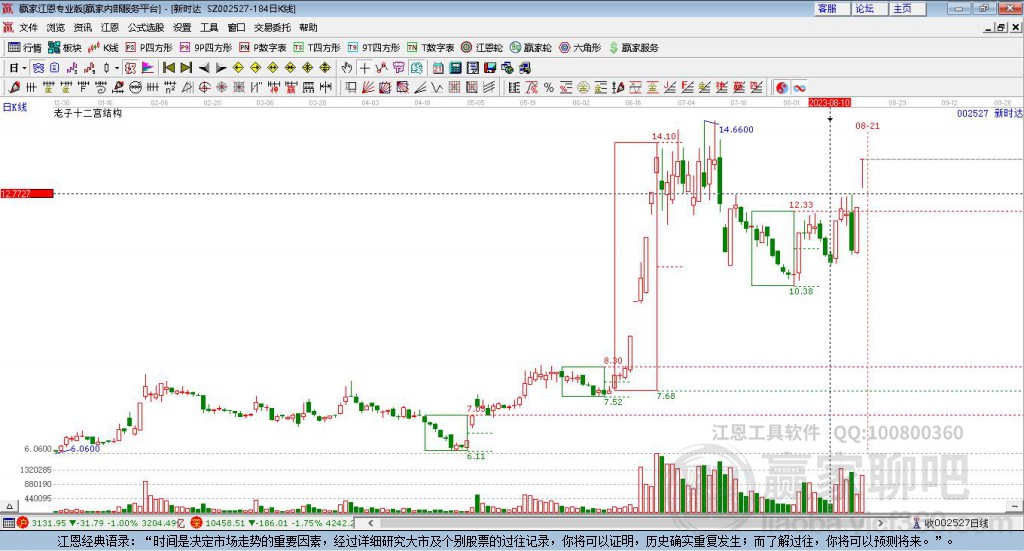Open the 工具 menu

(209, 27)
